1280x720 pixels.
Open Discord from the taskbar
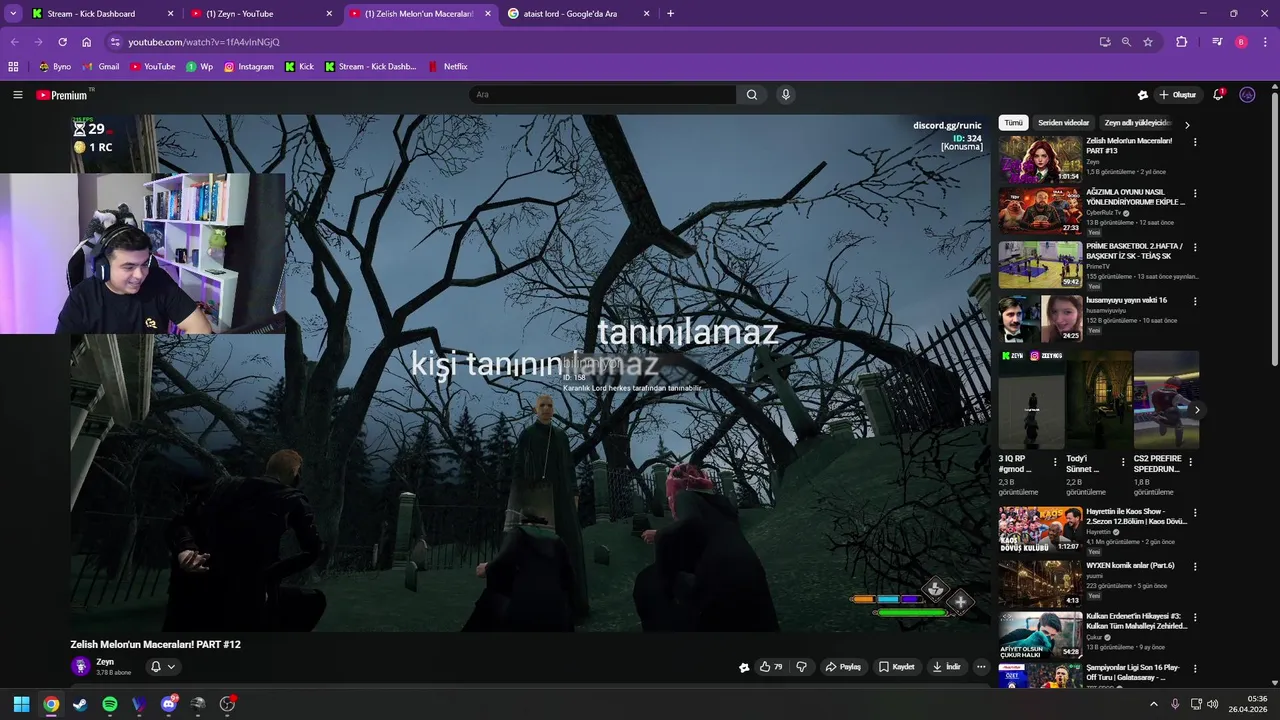tap(168, 704)
